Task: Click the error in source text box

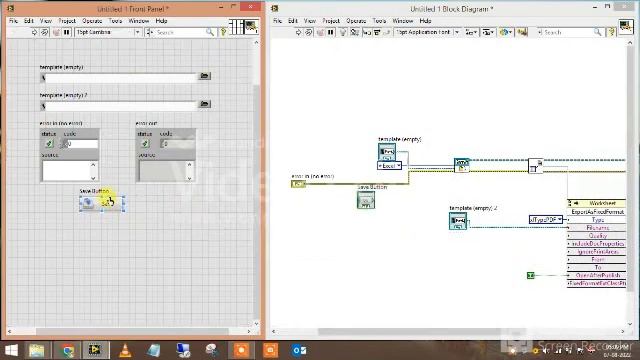Action: click(x=66, y=170)
